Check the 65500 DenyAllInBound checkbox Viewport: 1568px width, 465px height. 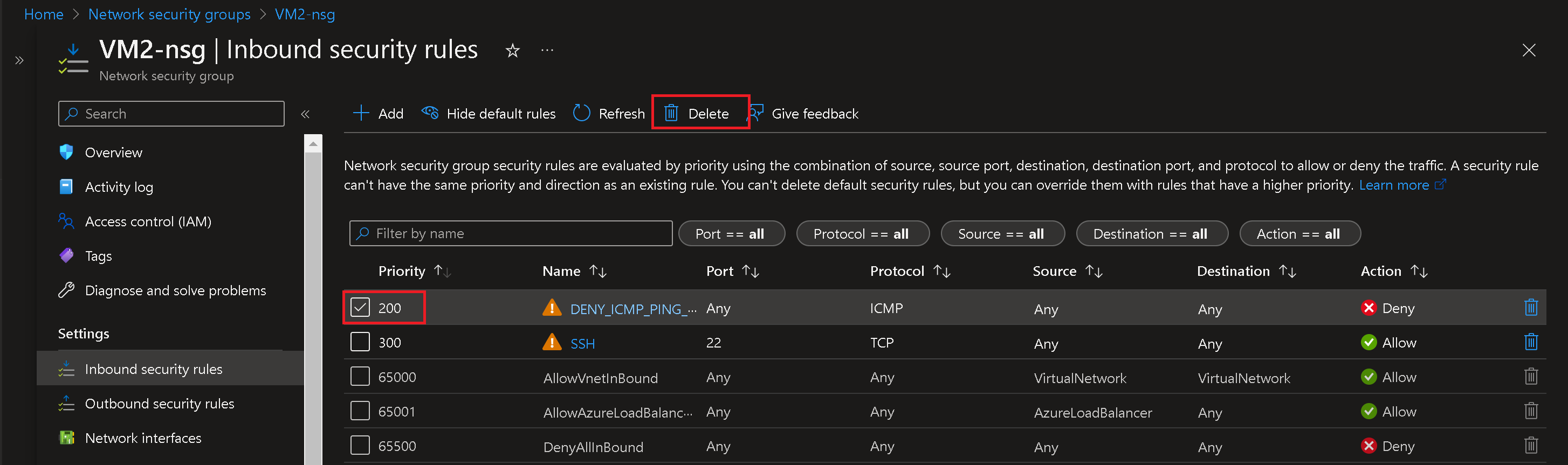(360, 446)
